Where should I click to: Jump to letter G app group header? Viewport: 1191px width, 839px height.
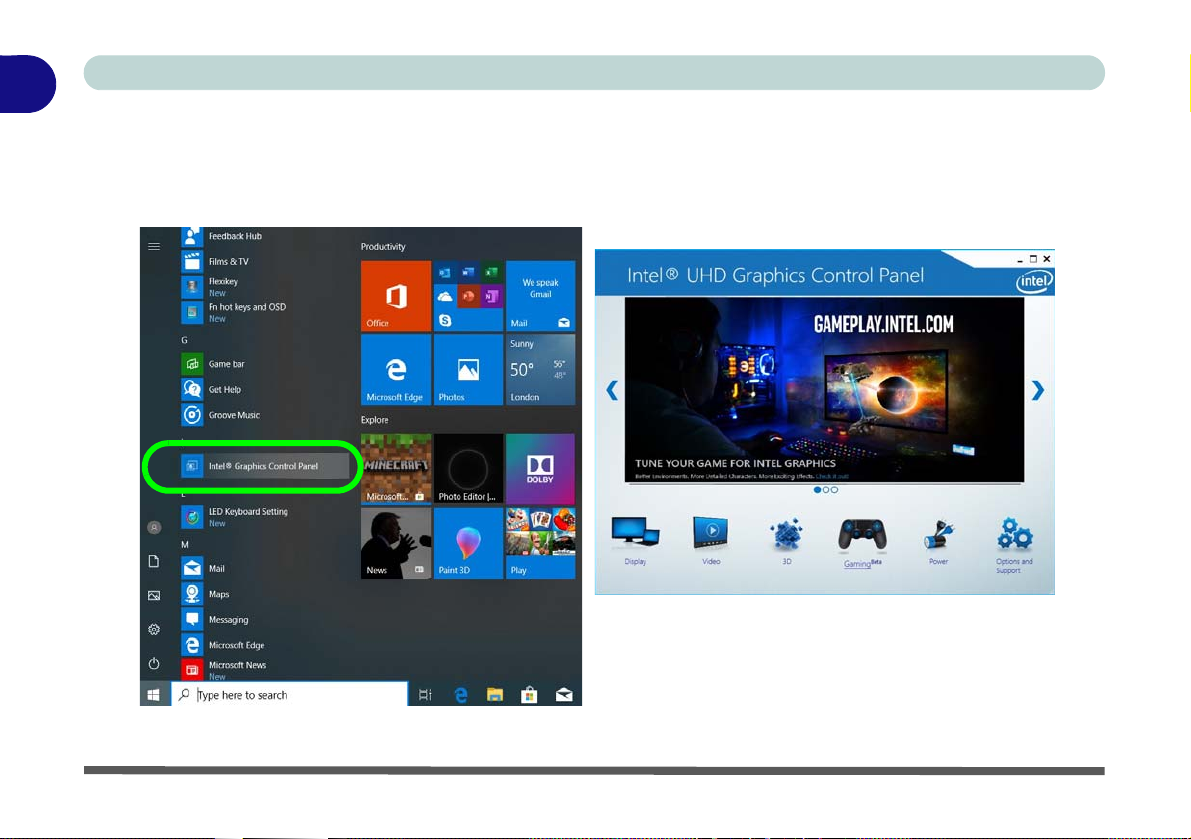click(185, 340)
